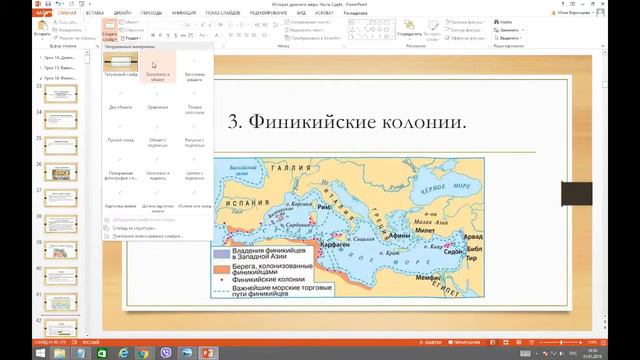Expand the Урок 14 section header
This screenshot has height=360, width=640.
tap(40, 58)
